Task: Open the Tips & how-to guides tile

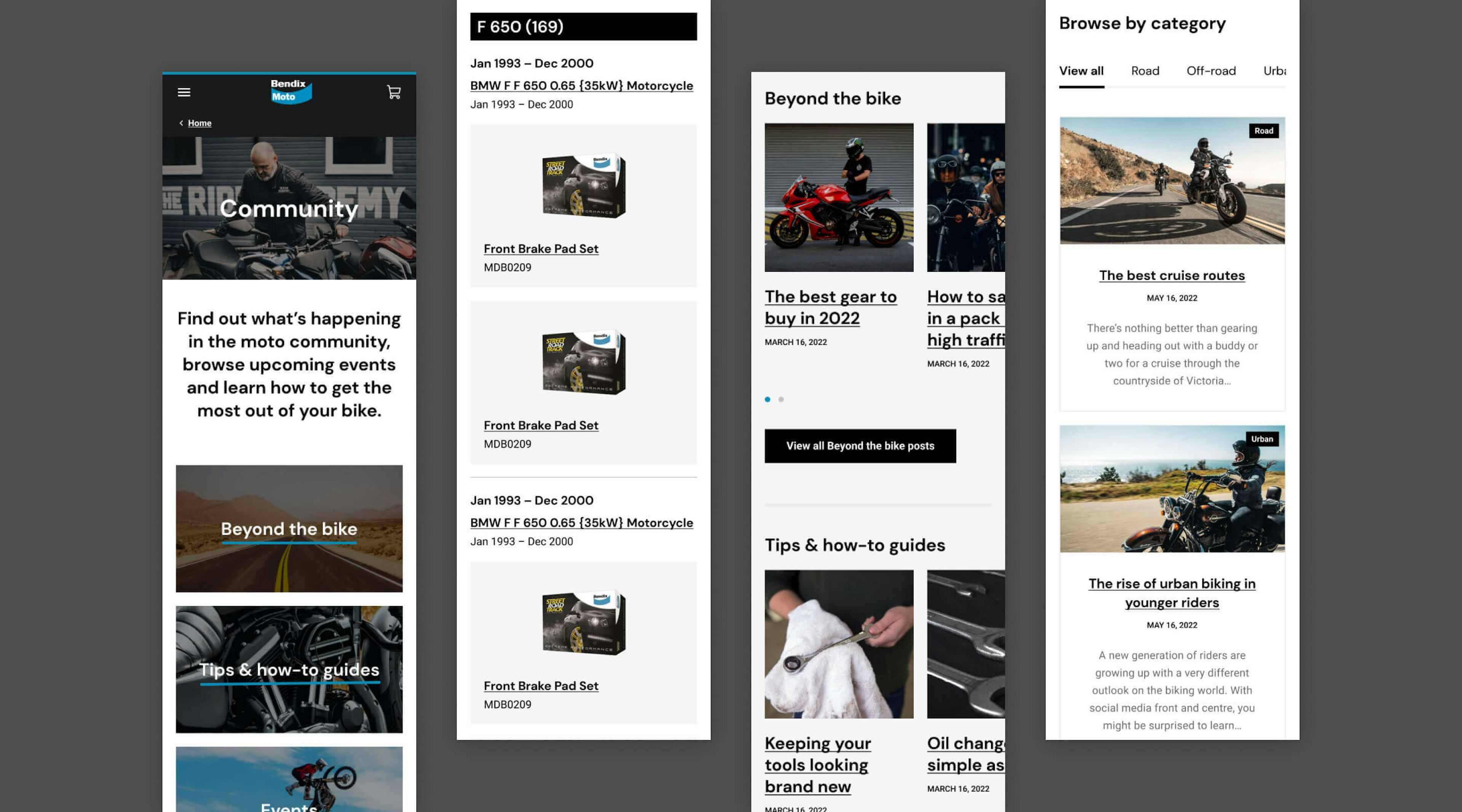Action: [x=289, y=670]
